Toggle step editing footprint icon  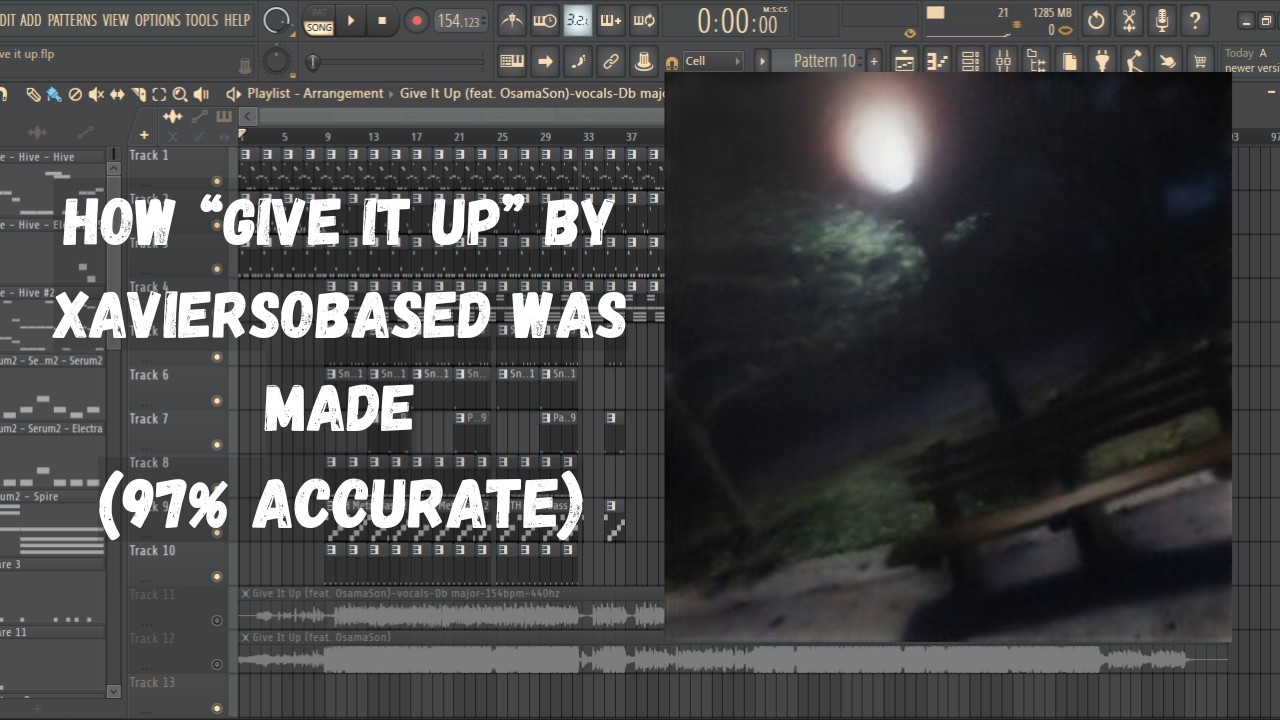[578, 61]
